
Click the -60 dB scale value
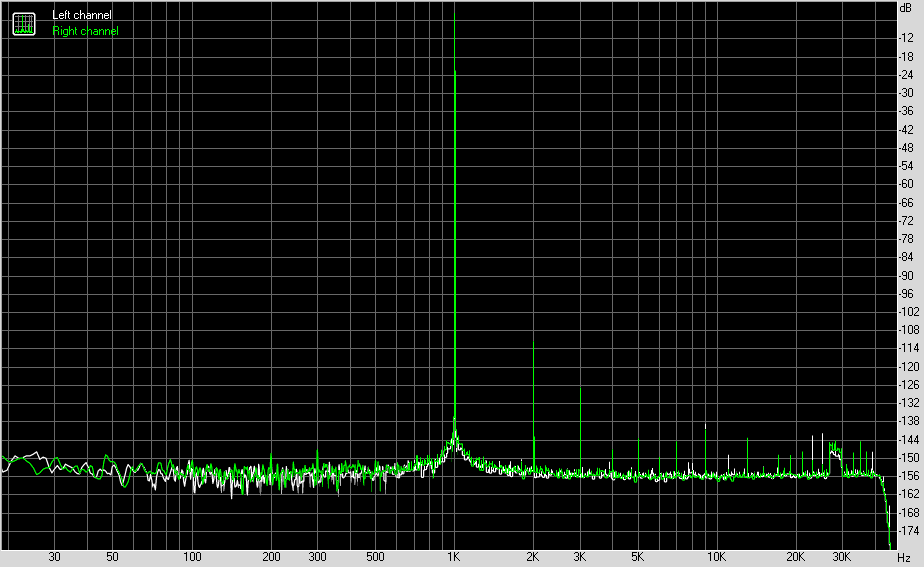[906, 184]
